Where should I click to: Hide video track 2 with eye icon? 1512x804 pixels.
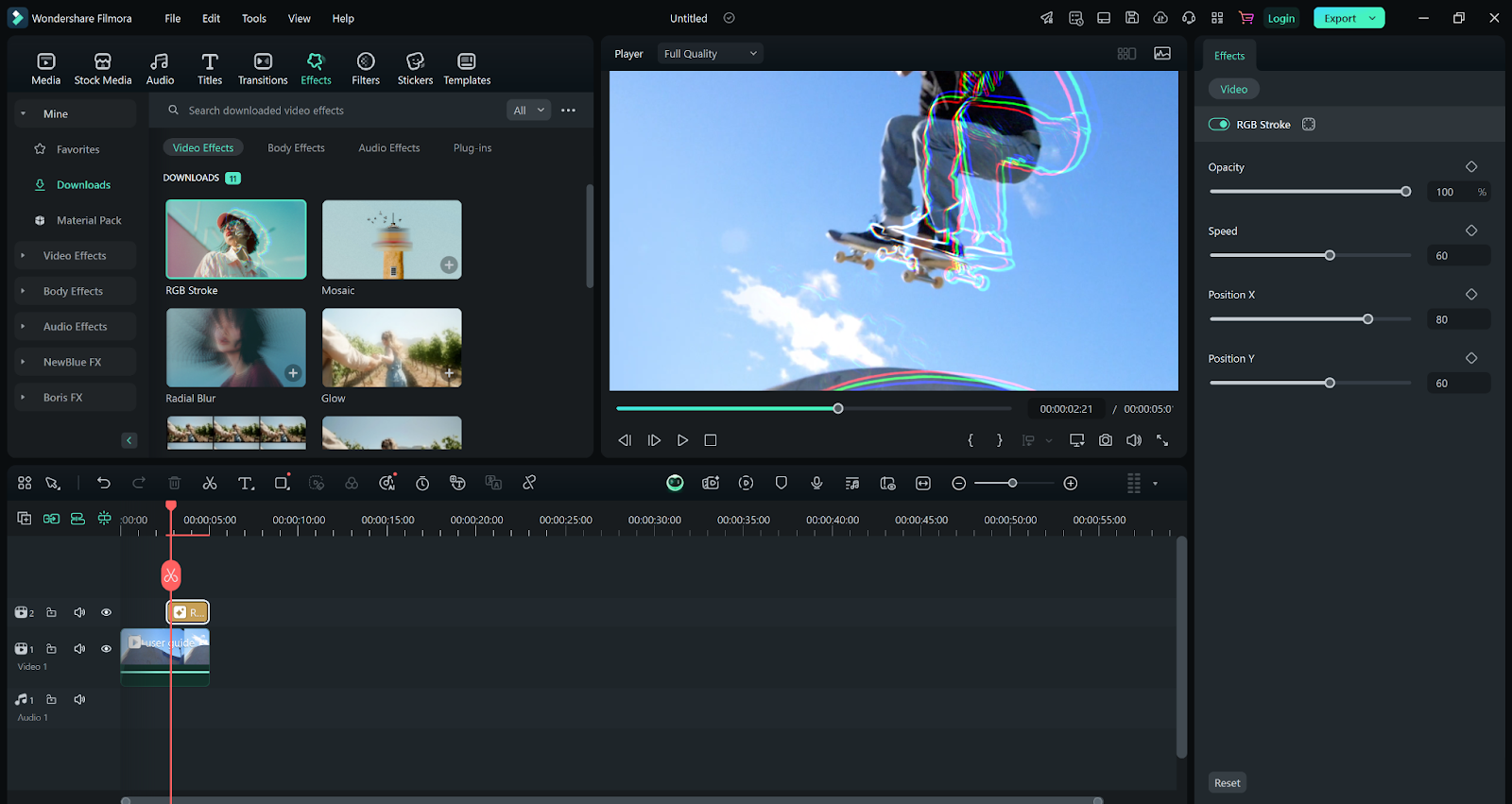click(x=106, y=612)
